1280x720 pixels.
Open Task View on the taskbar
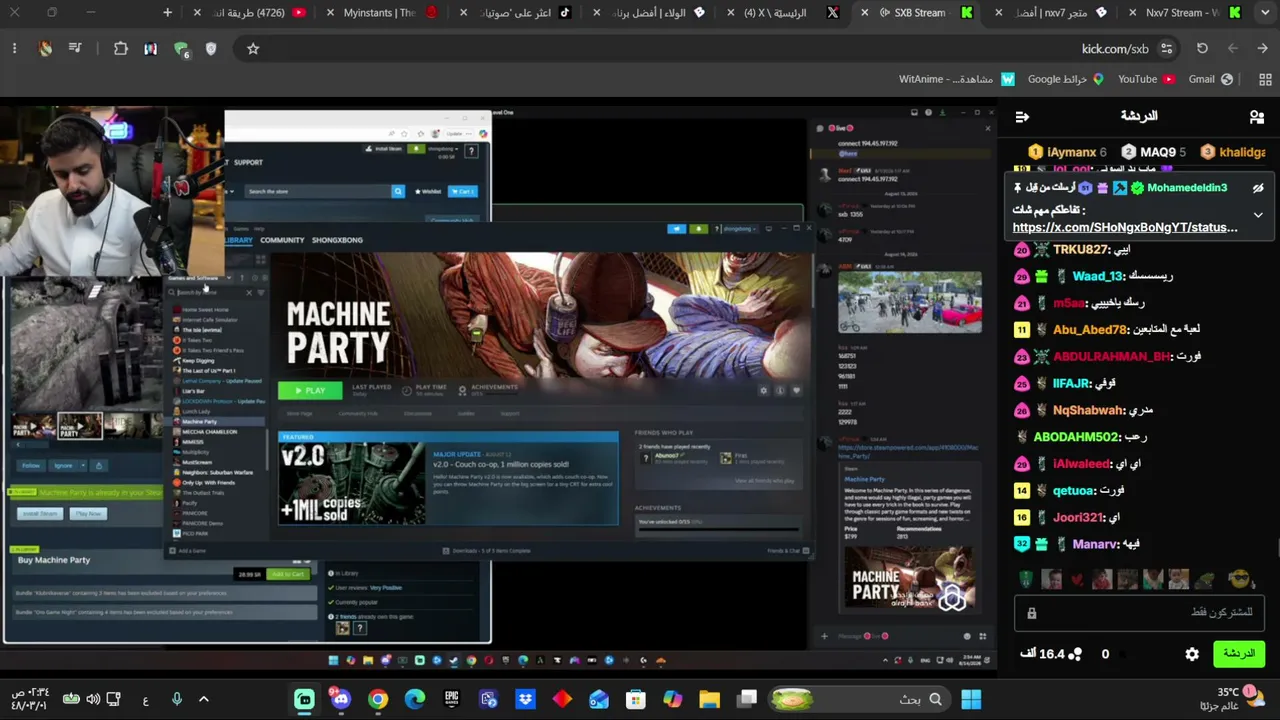click(747, 699)
